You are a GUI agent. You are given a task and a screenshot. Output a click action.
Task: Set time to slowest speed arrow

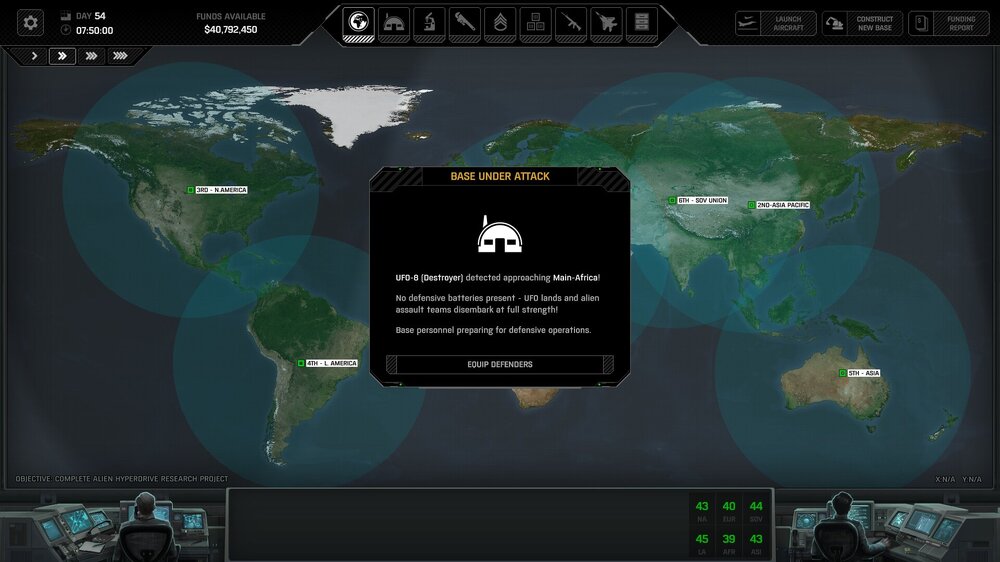34,56
